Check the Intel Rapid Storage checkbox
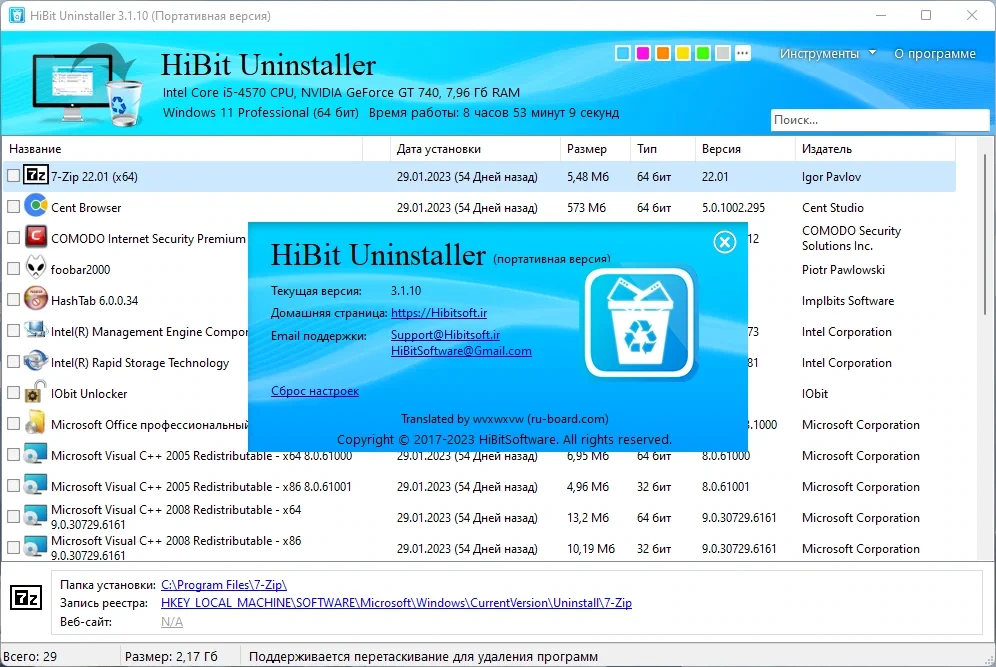 point(13,362)
